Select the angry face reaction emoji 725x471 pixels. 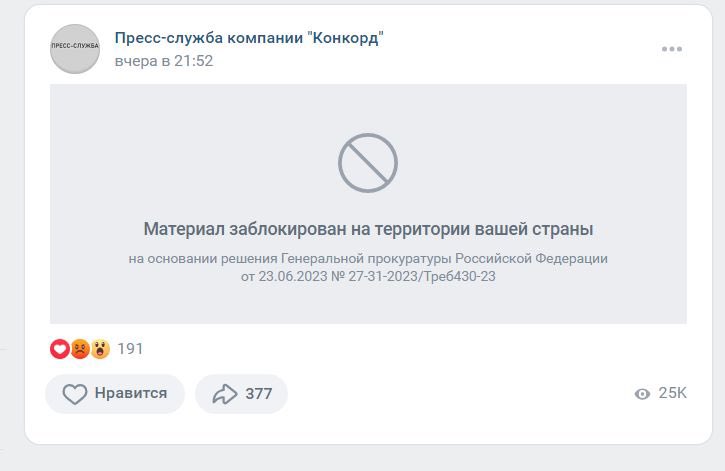pos(80,349)
